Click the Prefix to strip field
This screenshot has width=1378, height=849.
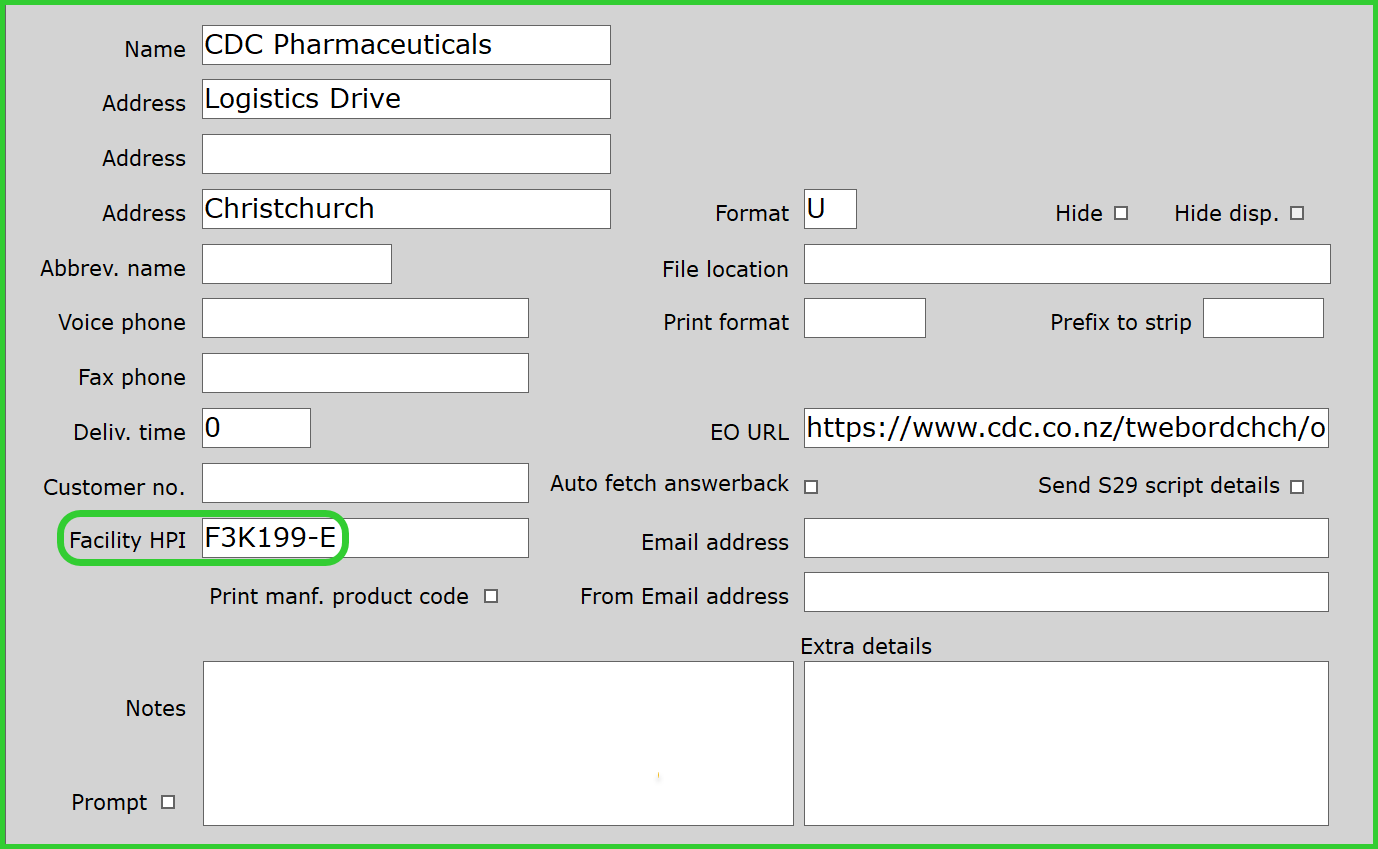click(x=1263, y=318)
